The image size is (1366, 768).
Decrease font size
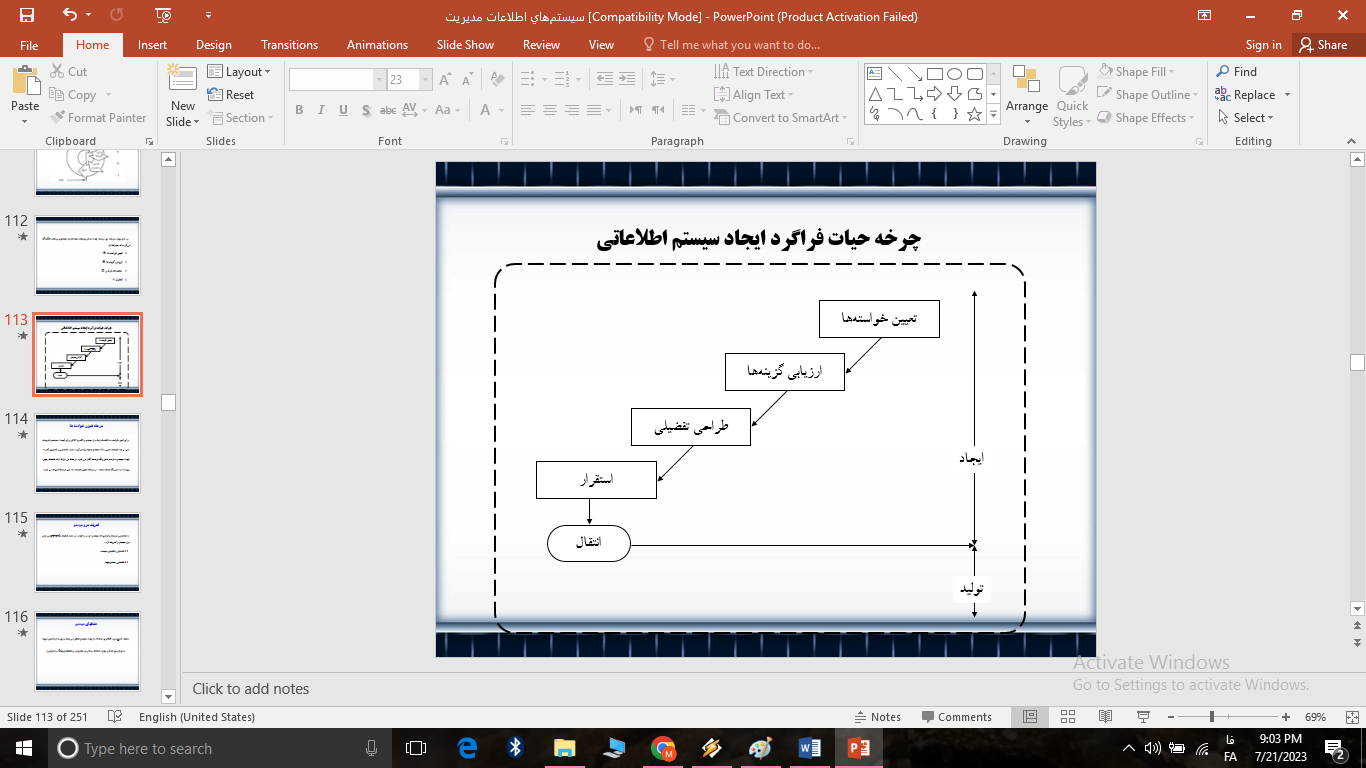[466, 80]
